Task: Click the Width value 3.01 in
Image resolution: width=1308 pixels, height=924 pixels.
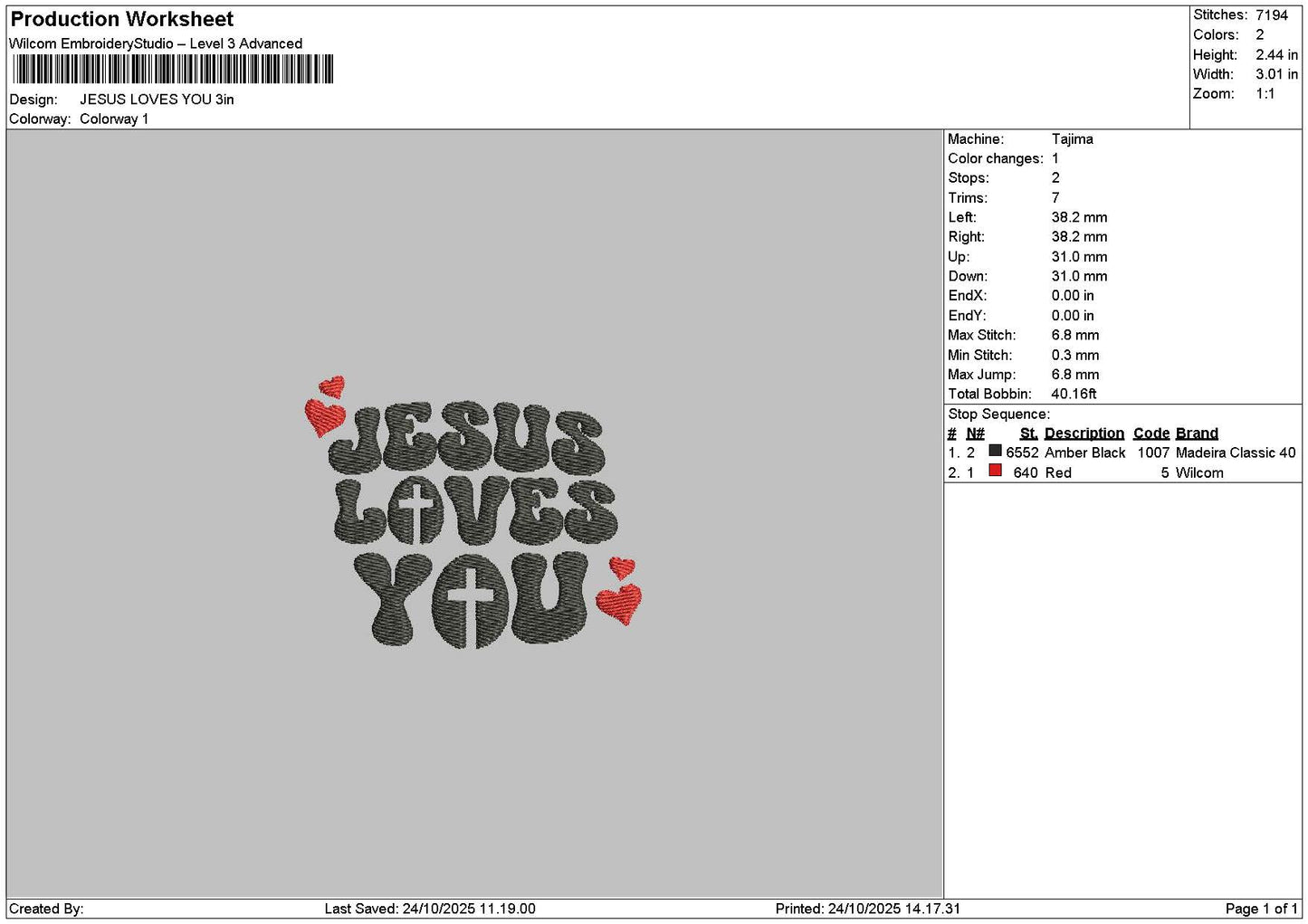Action: tap(1276, 74)
